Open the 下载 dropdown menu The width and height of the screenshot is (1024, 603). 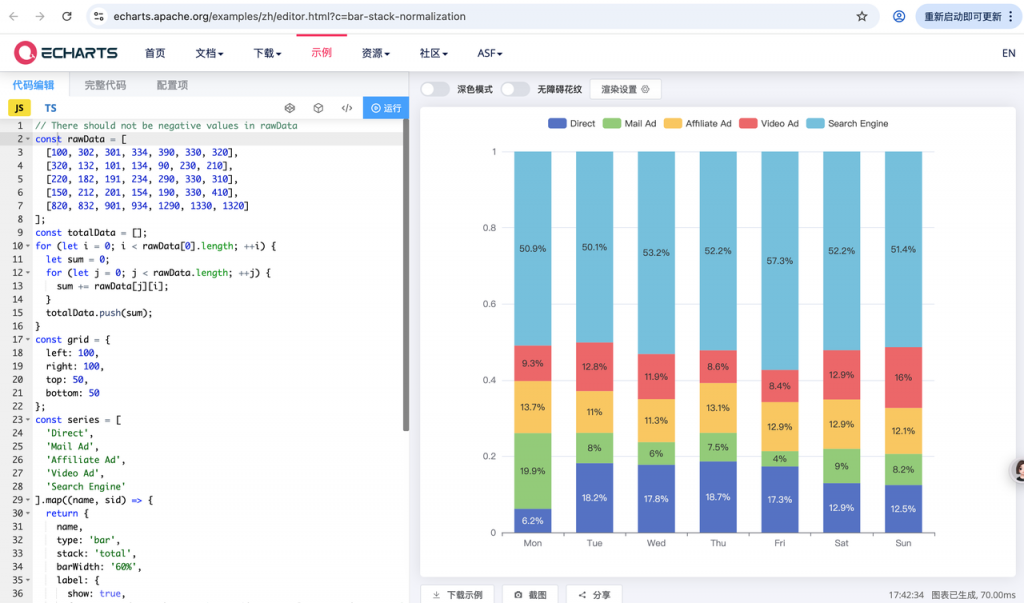(x=267, y=53)
